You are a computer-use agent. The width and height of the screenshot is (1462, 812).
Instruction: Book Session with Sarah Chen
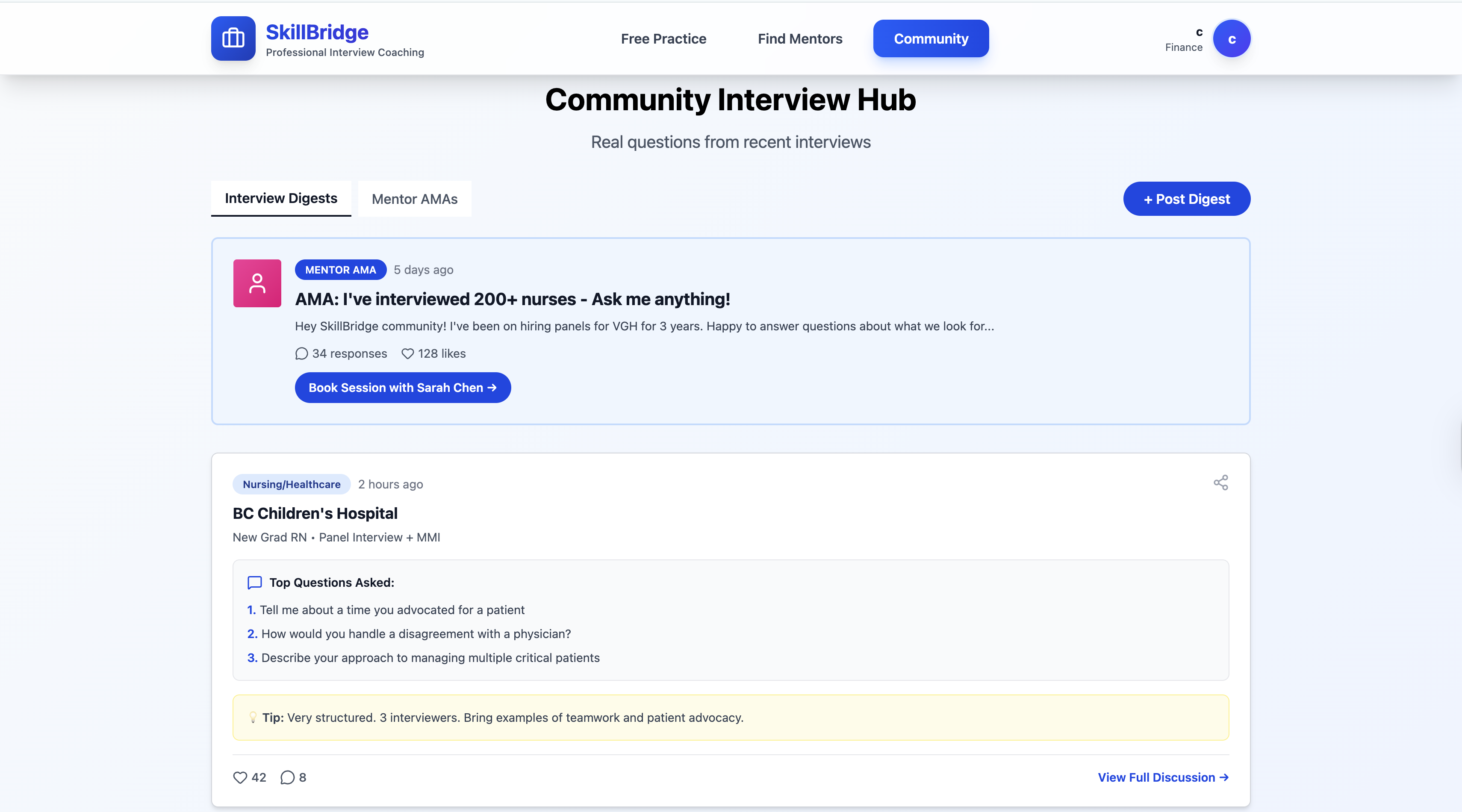[x=402, y=388]
